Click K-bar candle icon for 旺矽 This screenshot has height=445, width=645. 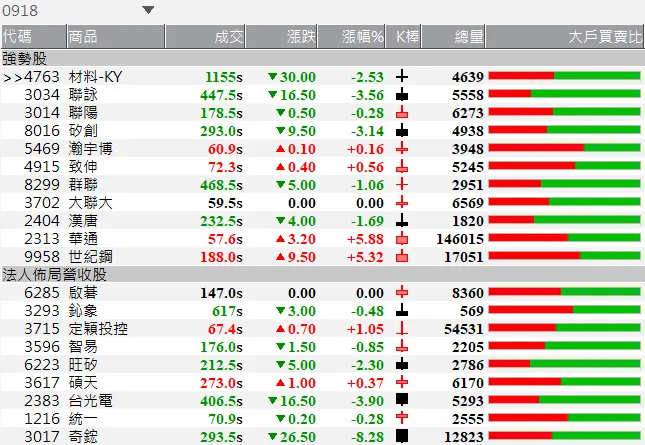402,365
